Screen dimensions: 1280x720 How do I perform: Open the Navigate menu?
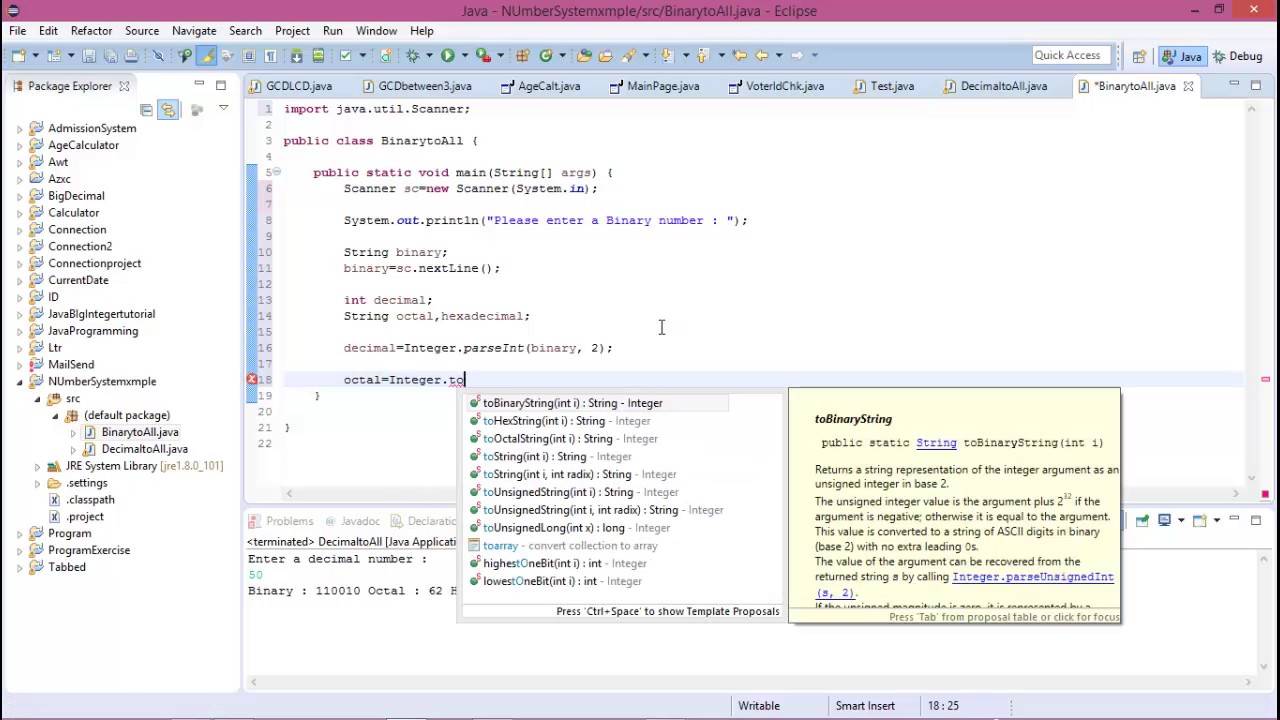[194, 31]
